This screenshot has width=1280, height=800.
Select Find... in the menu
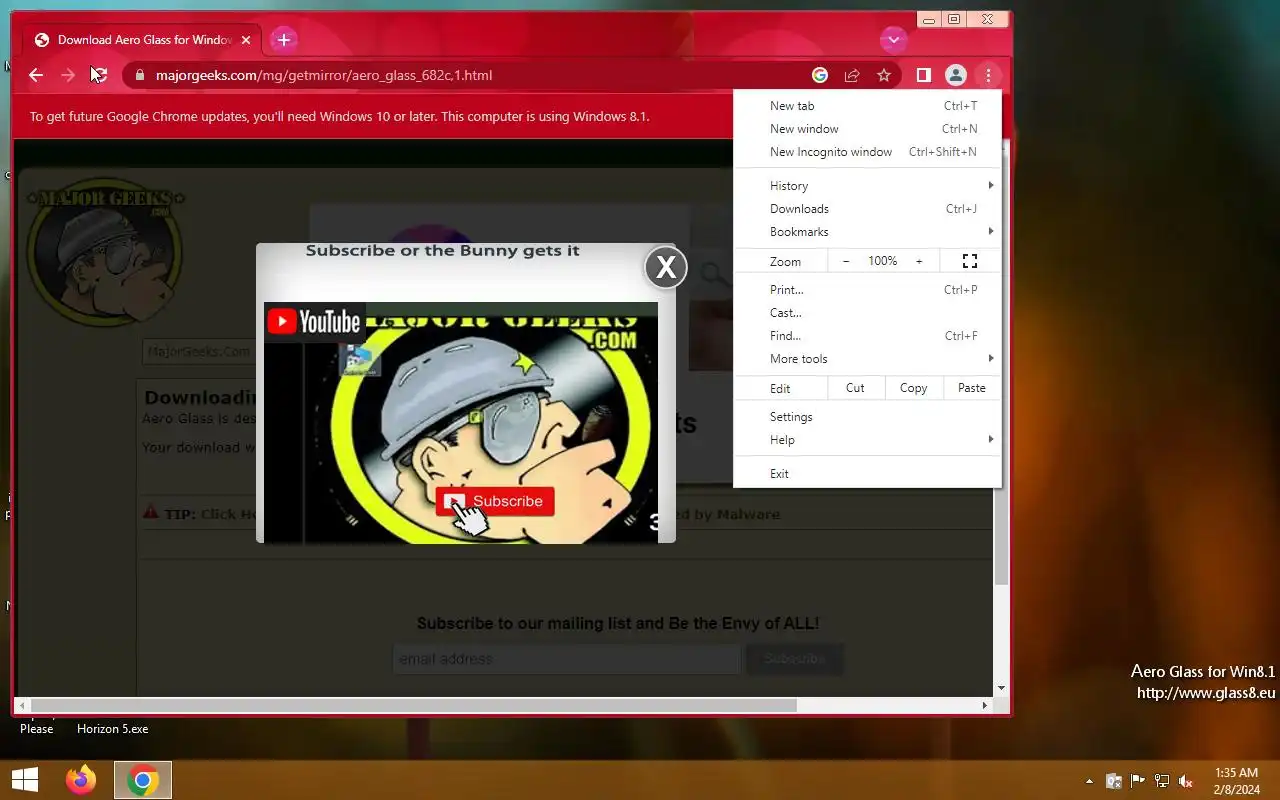(867, 336)
